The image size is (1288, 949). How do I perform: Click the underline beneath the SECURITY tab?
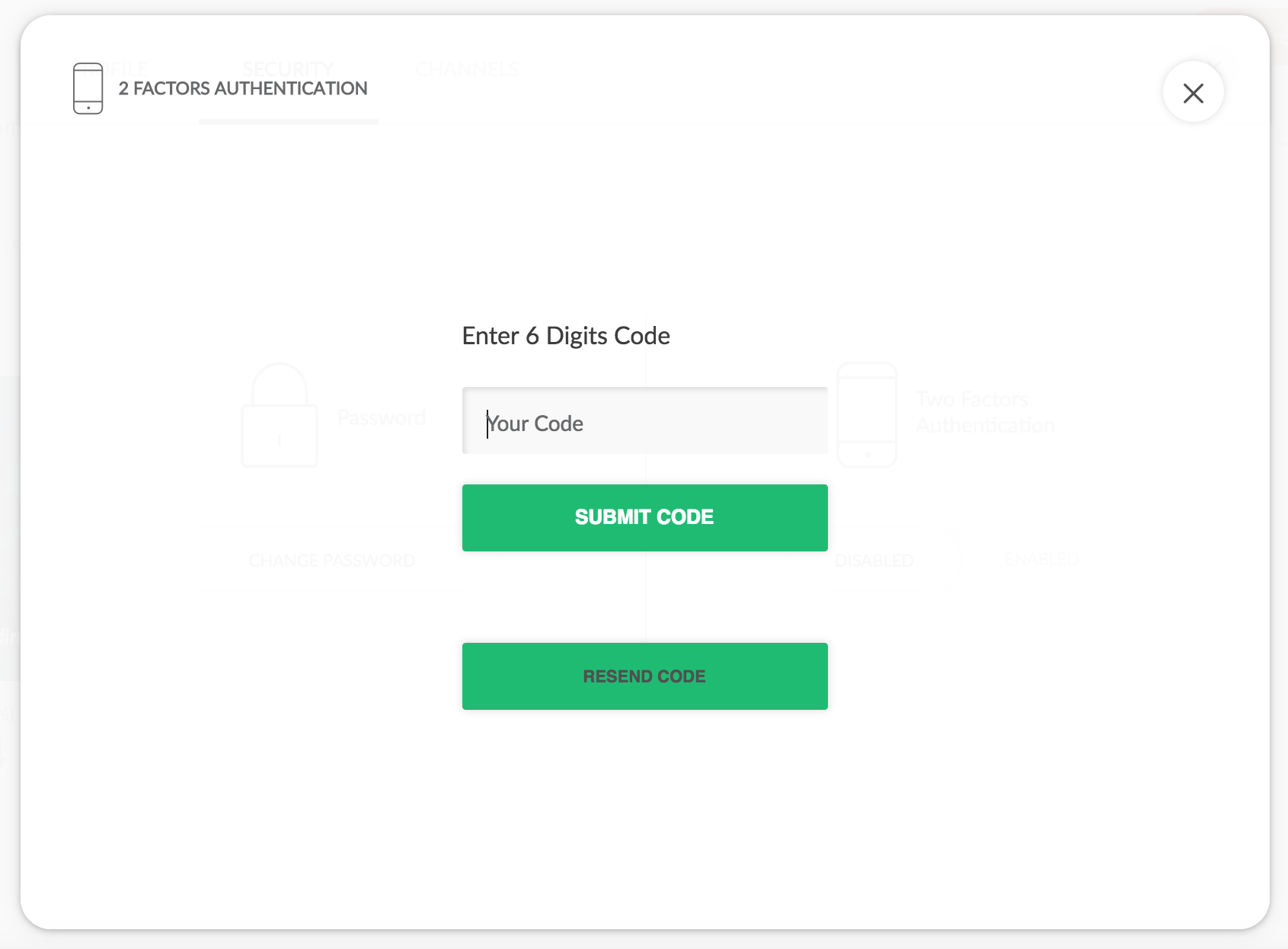click(x=289, y=121)
